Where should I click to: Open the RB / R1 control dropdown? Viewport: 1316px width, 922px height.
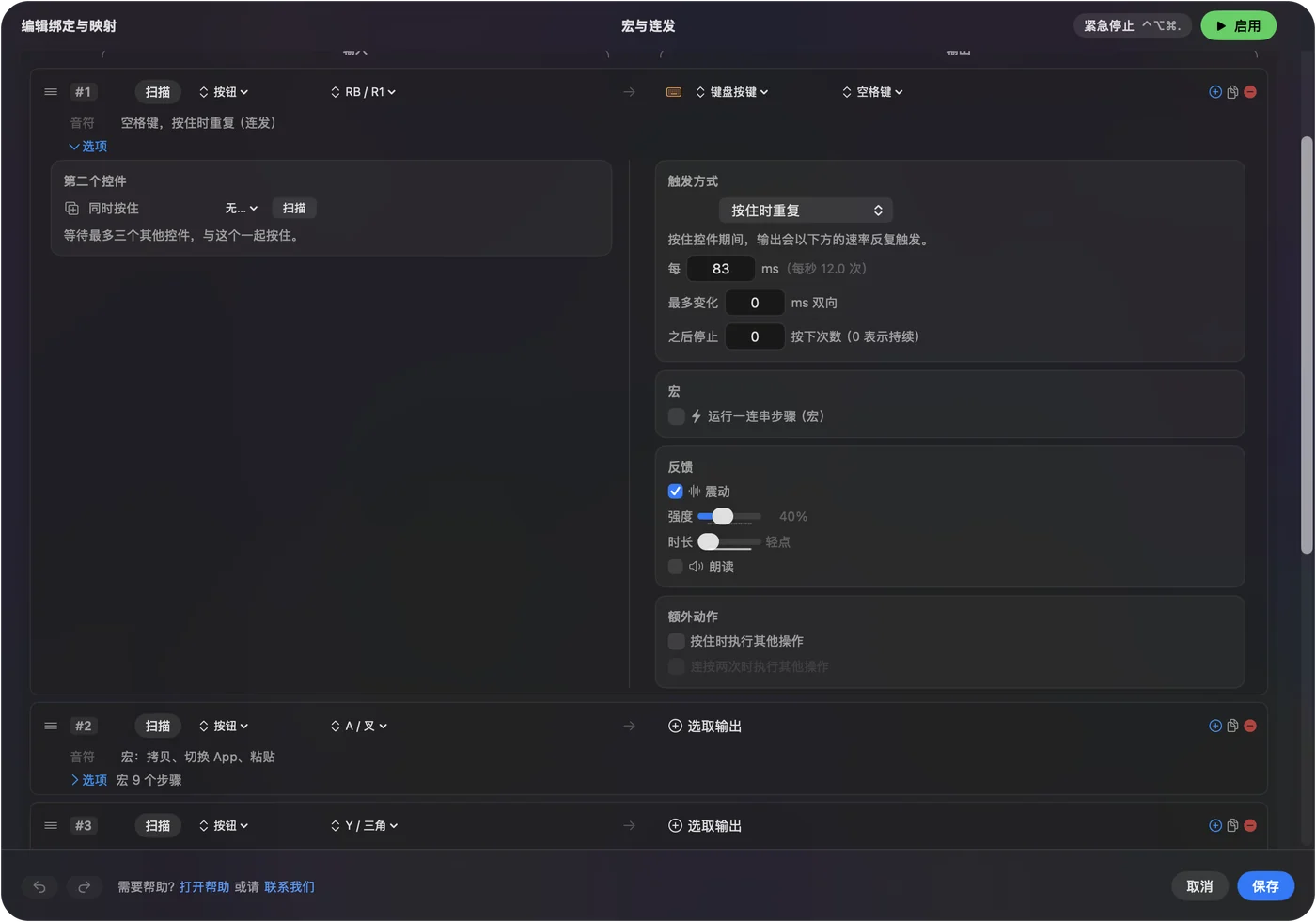(x=364, y=92)
